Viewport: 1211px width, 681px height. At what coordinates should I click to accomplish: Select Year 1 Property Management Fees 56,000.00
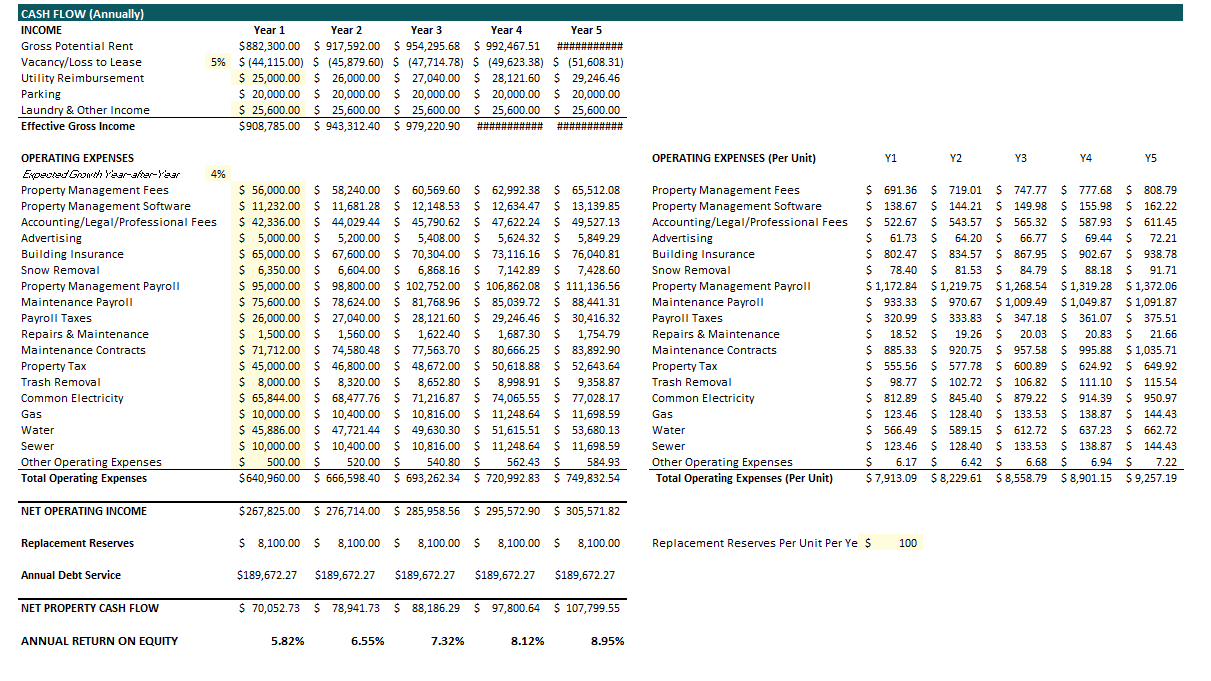coord(270,190)
